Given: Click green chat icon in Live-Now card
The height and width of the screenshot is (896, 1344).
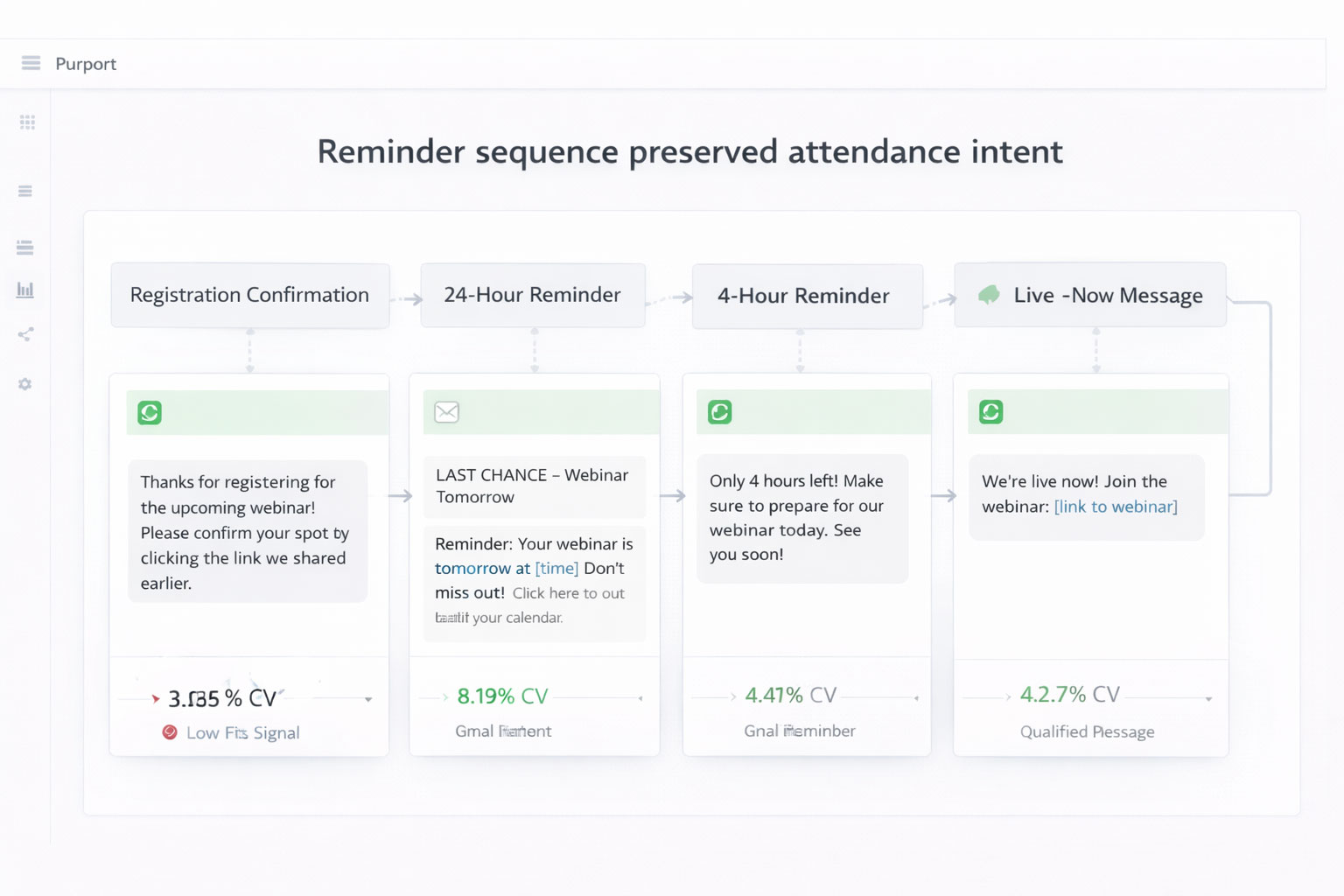Looking at the screenshot, I should point(991,412).
